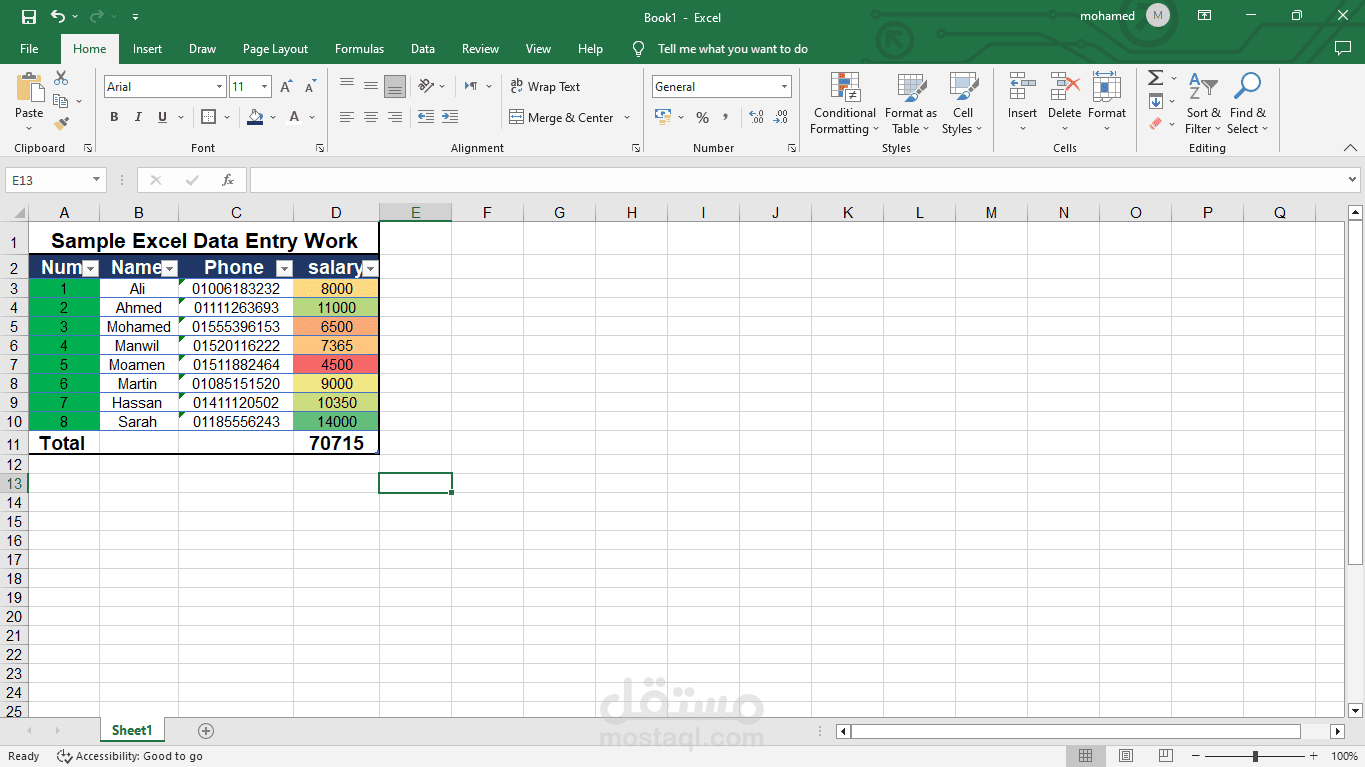1365x767 pixels.
Task: Select the Format Painter brush
Action: click(61, 124)
